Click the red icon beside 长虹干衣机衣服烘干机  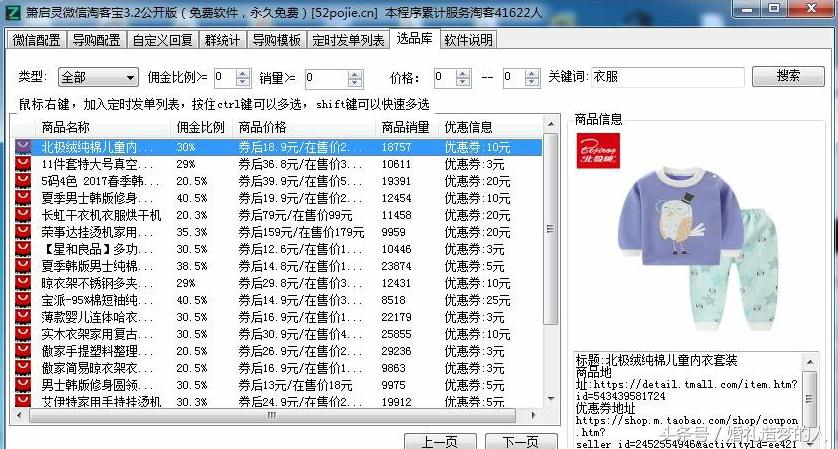pos(23,215)
